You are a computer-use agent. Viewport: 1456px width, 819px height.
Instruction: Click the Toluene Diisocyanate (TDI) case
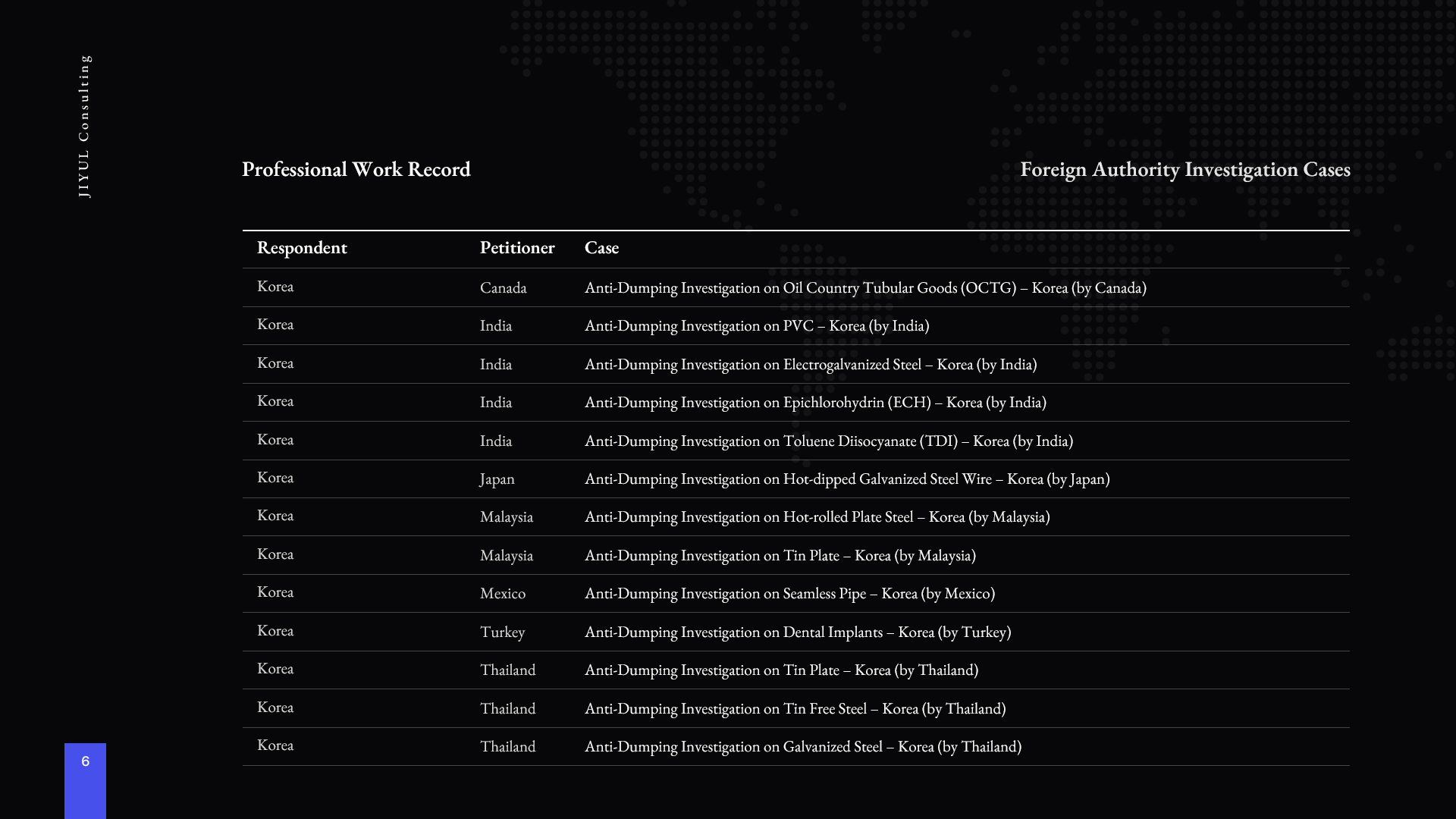pyautogui.click(x=828, y=441)
